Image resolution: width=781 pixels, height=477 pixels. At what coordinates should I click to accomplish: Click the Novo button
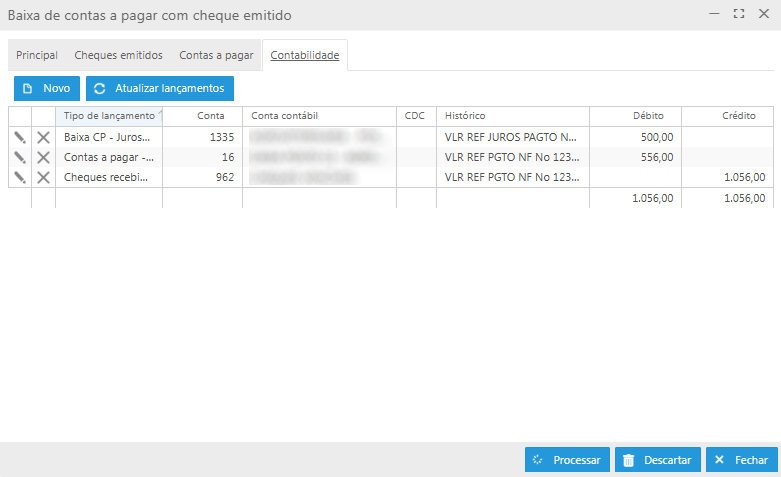point(46,88)
